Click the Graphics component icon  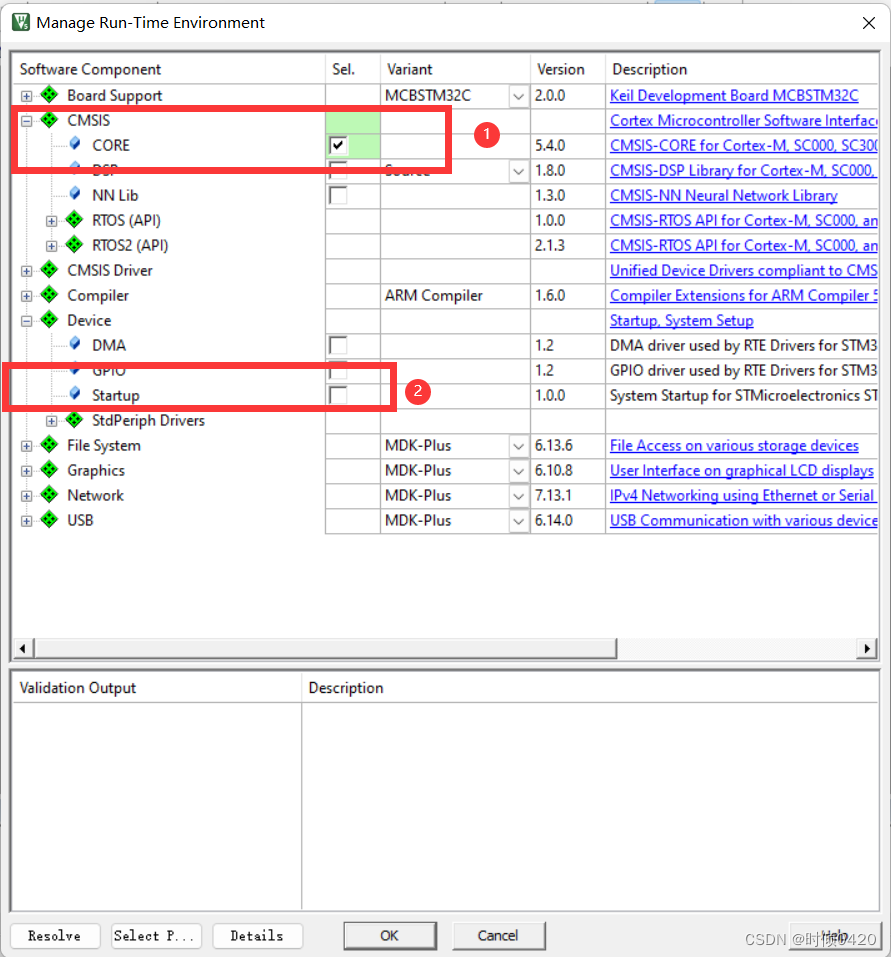pos(49,469)
